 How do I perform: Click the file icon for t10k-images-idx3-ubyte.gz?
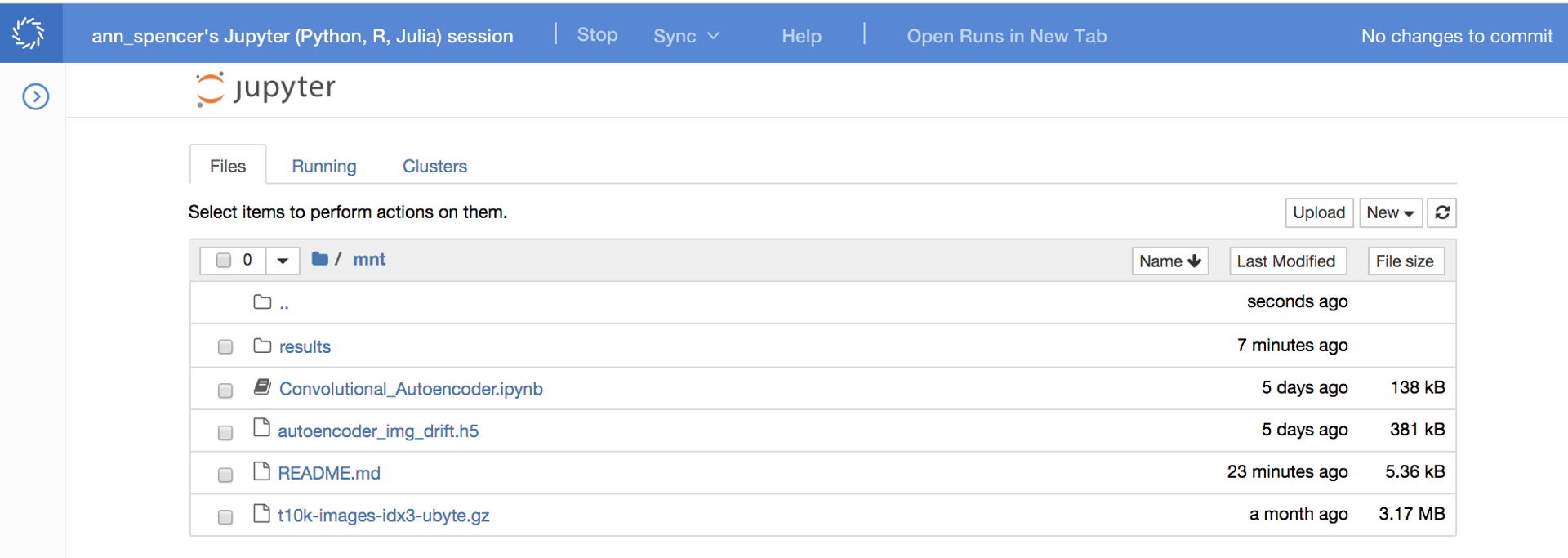261,513
